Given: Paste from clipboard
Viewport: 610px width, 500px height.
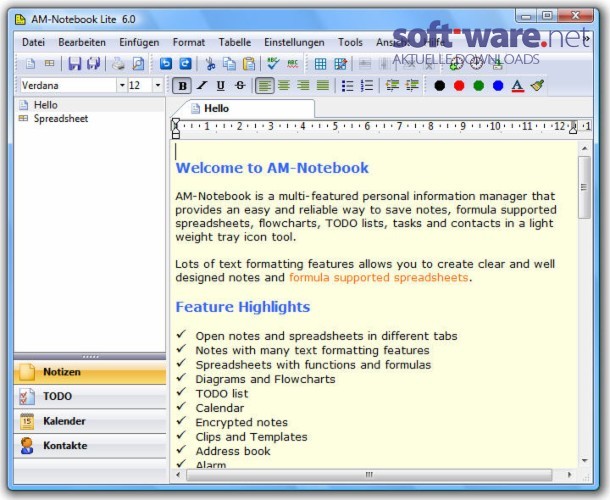Looking at the screenshot, I should point(249,64).
